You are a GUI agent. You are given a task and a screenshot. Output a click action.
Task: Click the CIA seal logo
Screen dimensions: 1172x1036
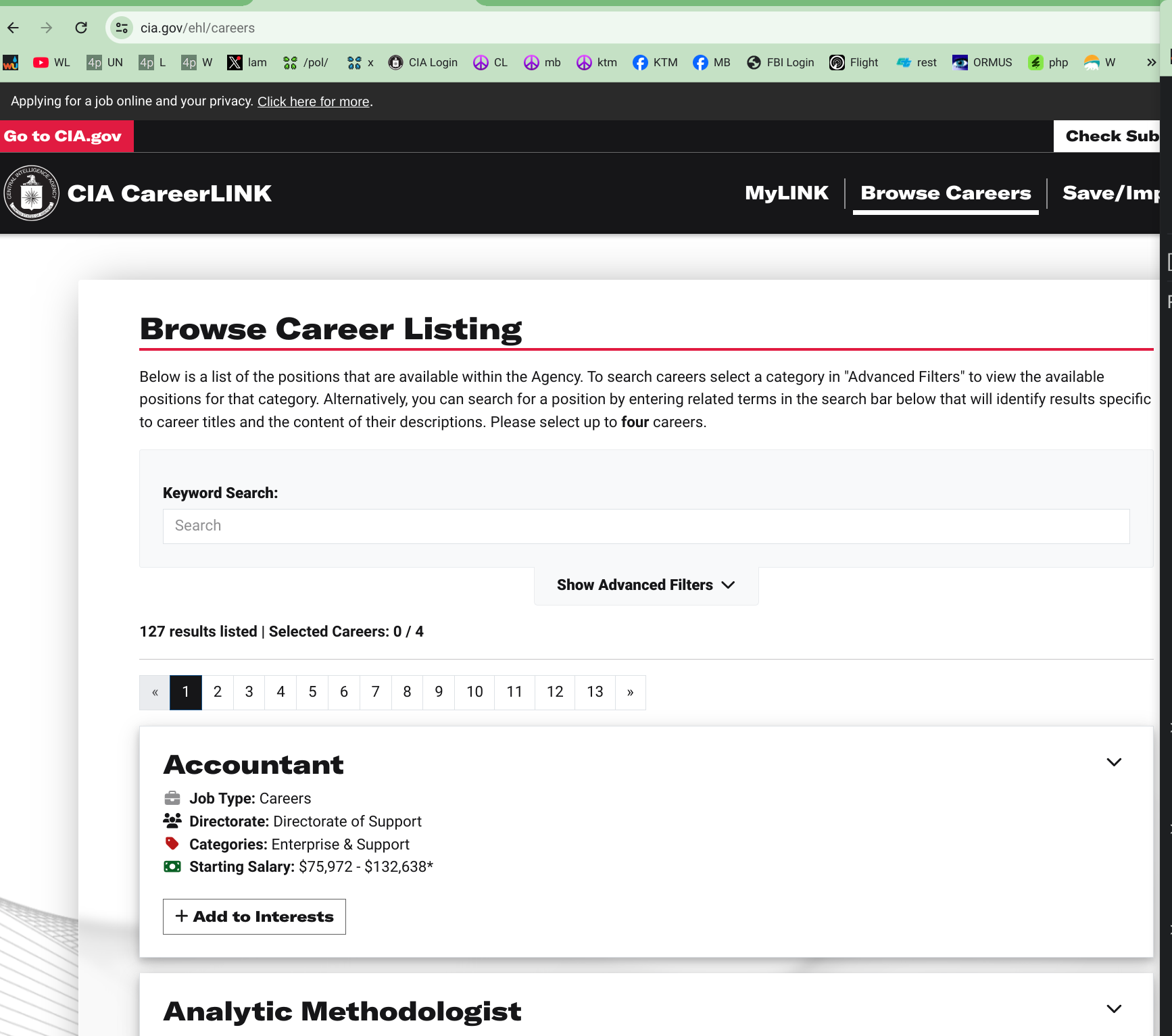[31, 193]
